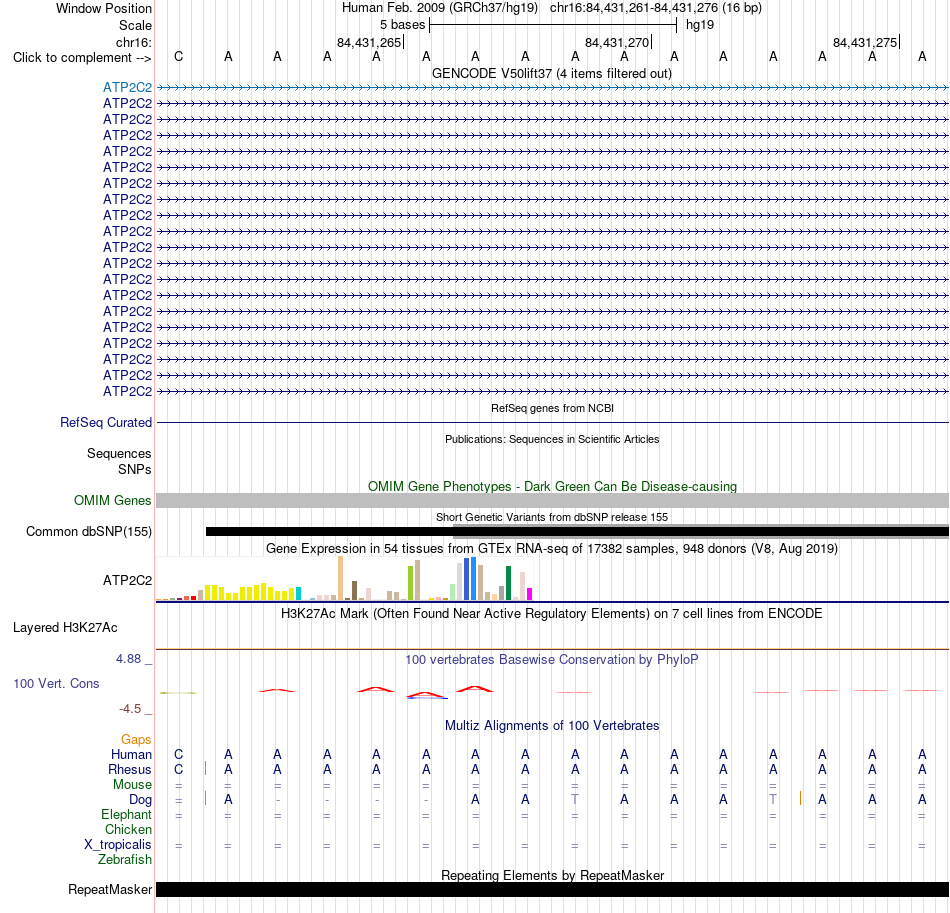This screenshot has height=913, width=950.
Task: Click the orange Gaps label
Action: coord(136,739)
